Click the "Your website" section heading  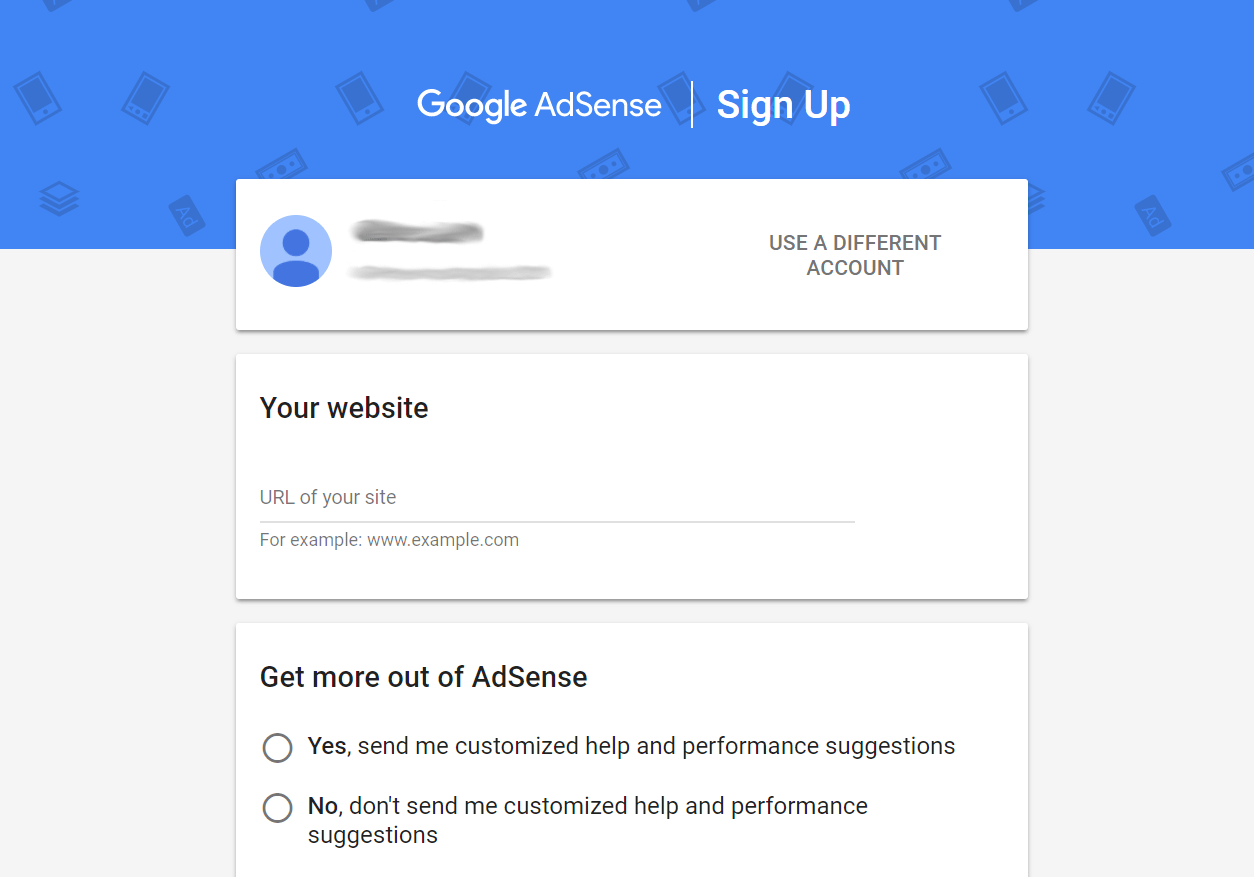coord(344,408)
